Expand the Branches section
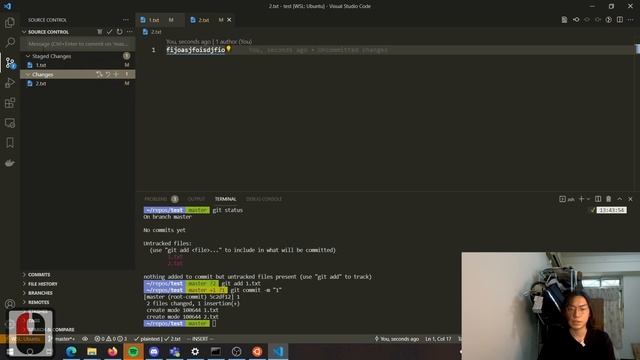Screen dimensions: 640x360 24,293
